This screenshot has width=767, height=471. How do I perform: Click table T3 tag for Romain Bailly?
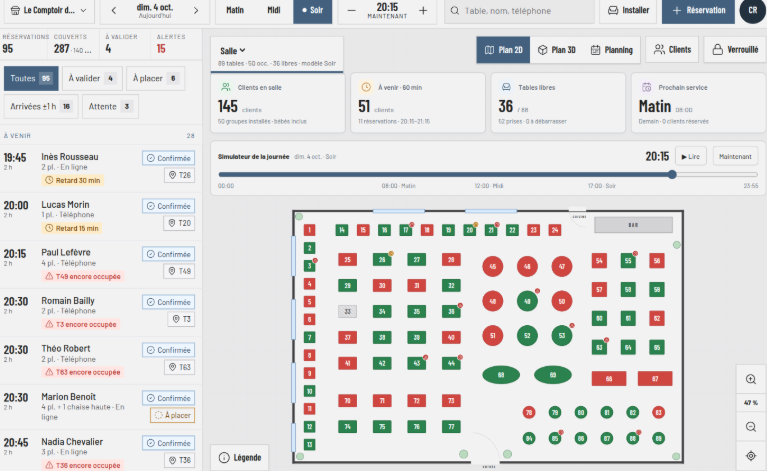pyautogui.click(x=182, y=319)
